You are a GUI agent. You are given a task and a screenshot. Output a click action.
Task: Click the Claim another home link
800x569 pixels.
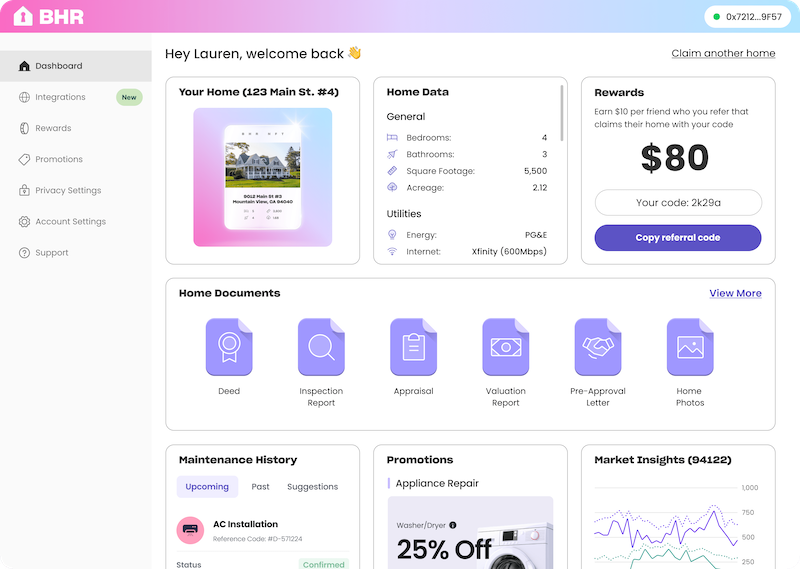[x=723, y=53]
